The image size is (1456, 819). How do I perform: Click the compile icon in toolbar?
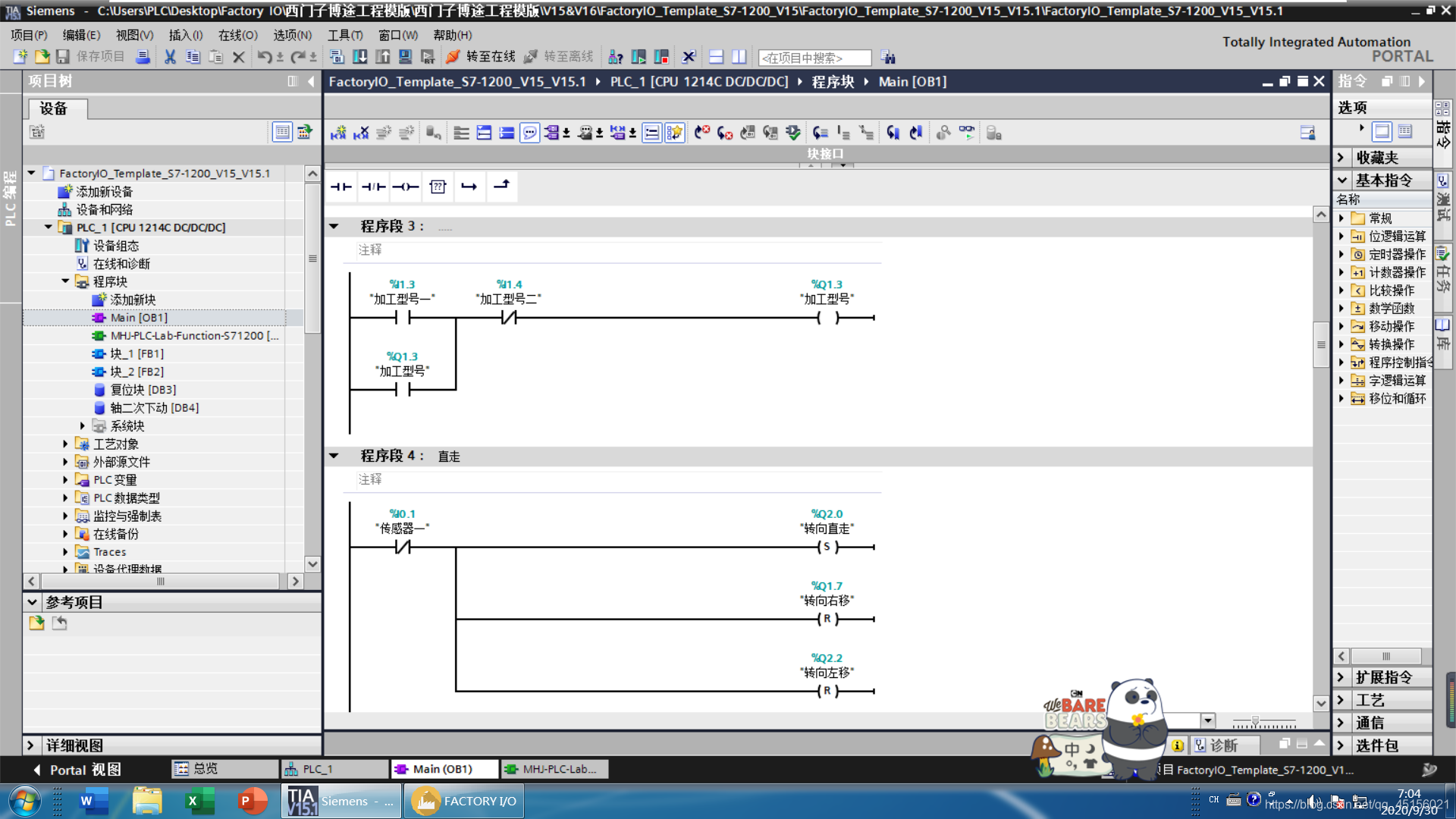(x=337, y=57)
